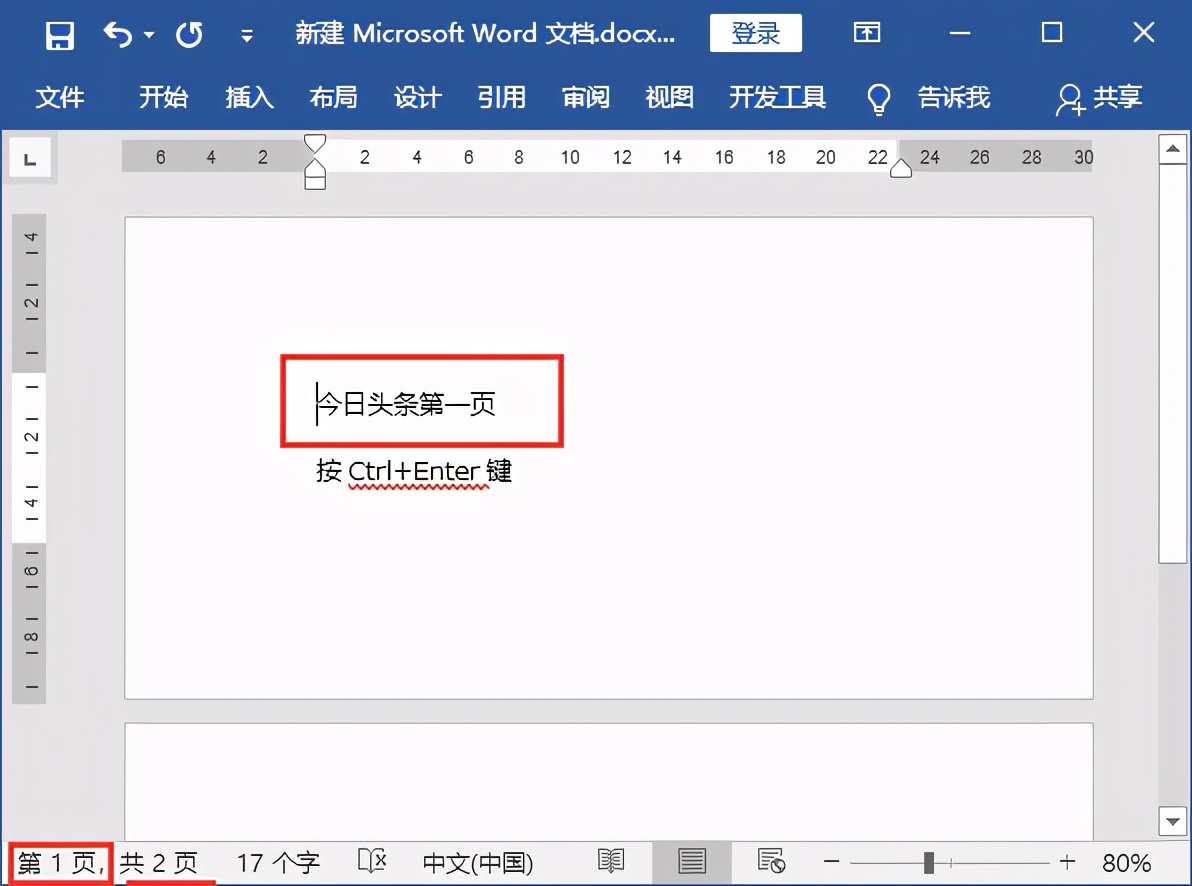
Task: Click the Save icon in quick access toolbar
Action: click(x=59, y=35)
